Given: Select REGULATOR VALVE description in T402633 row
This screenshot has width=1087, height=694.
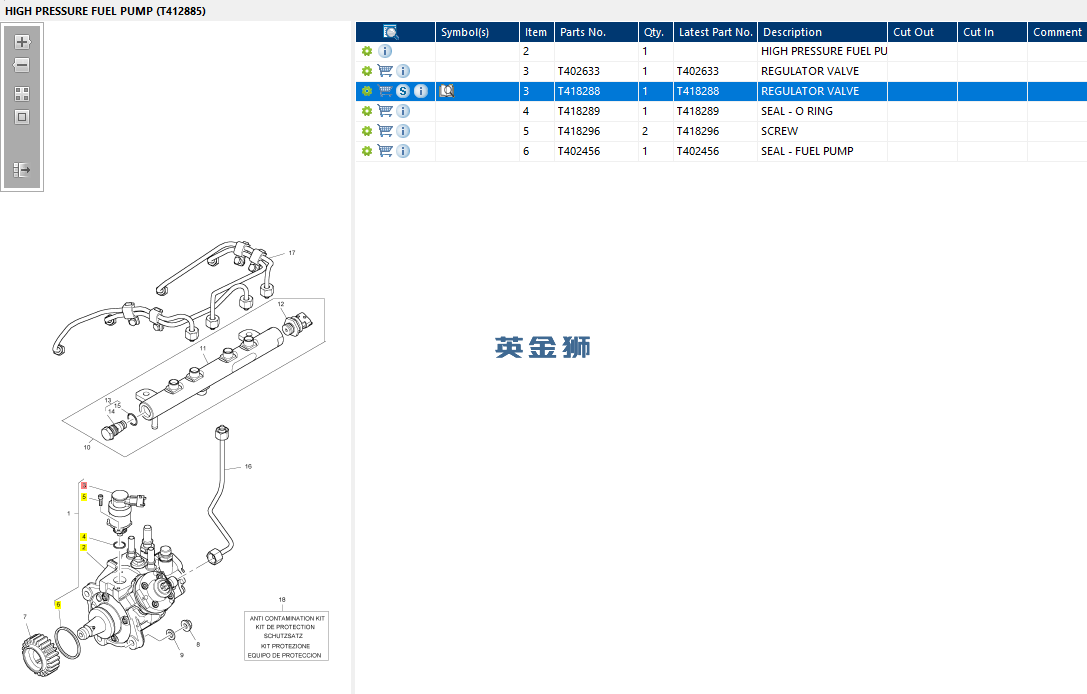Looking at the screenshot, I should point(822,71).
